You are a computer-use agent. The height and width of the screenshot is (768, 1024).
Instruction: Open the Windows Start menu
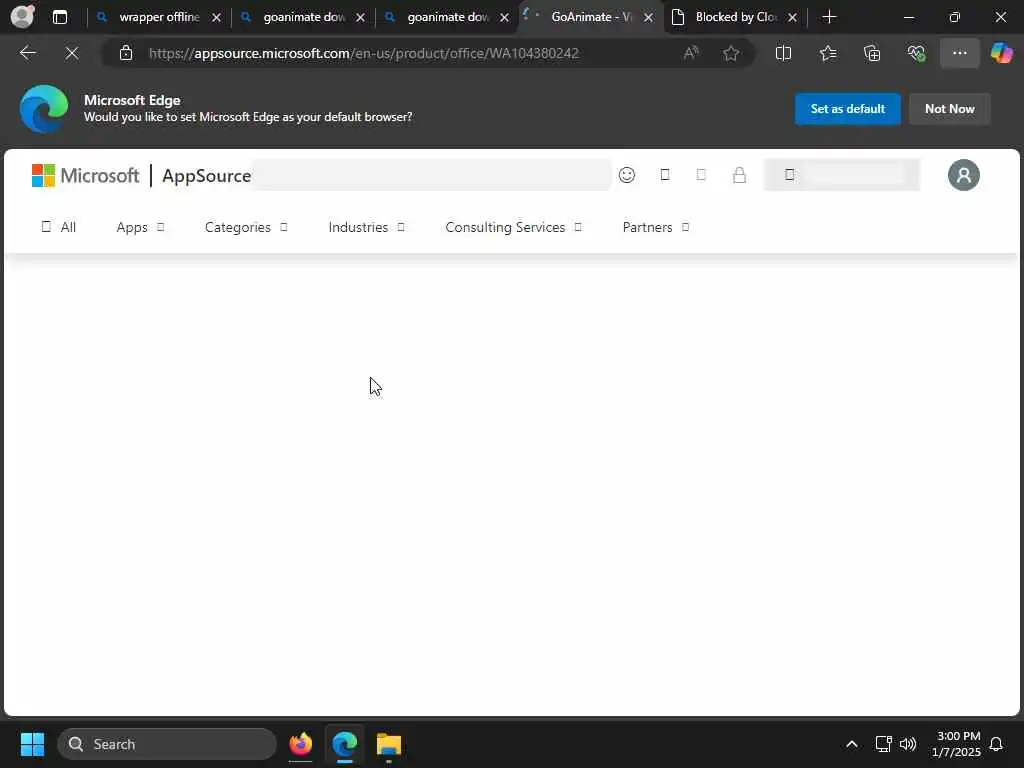coord(32,744)
